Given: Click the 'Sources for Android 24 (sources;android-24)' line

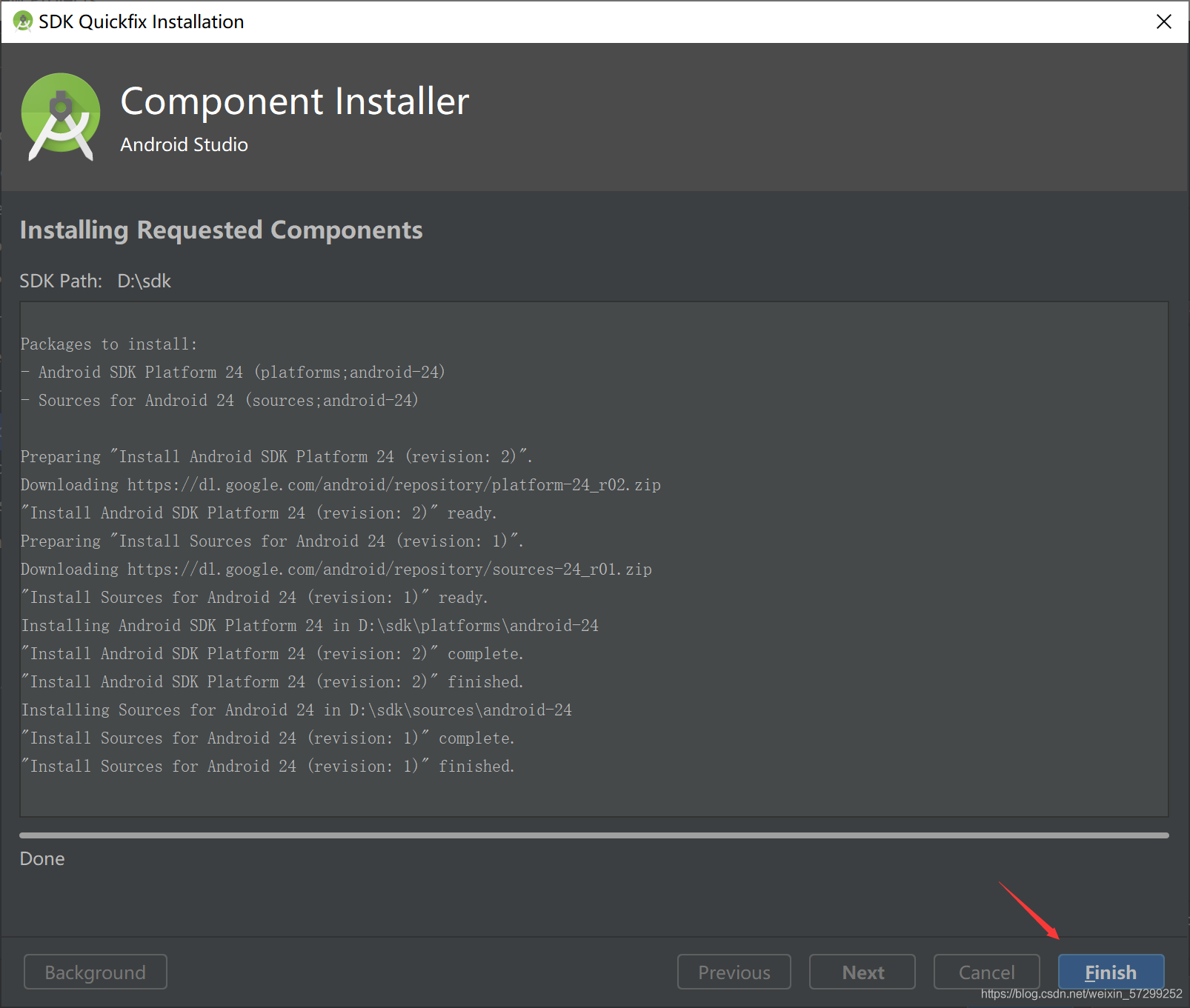Looking at the screenshot, I should click(219, 401).
